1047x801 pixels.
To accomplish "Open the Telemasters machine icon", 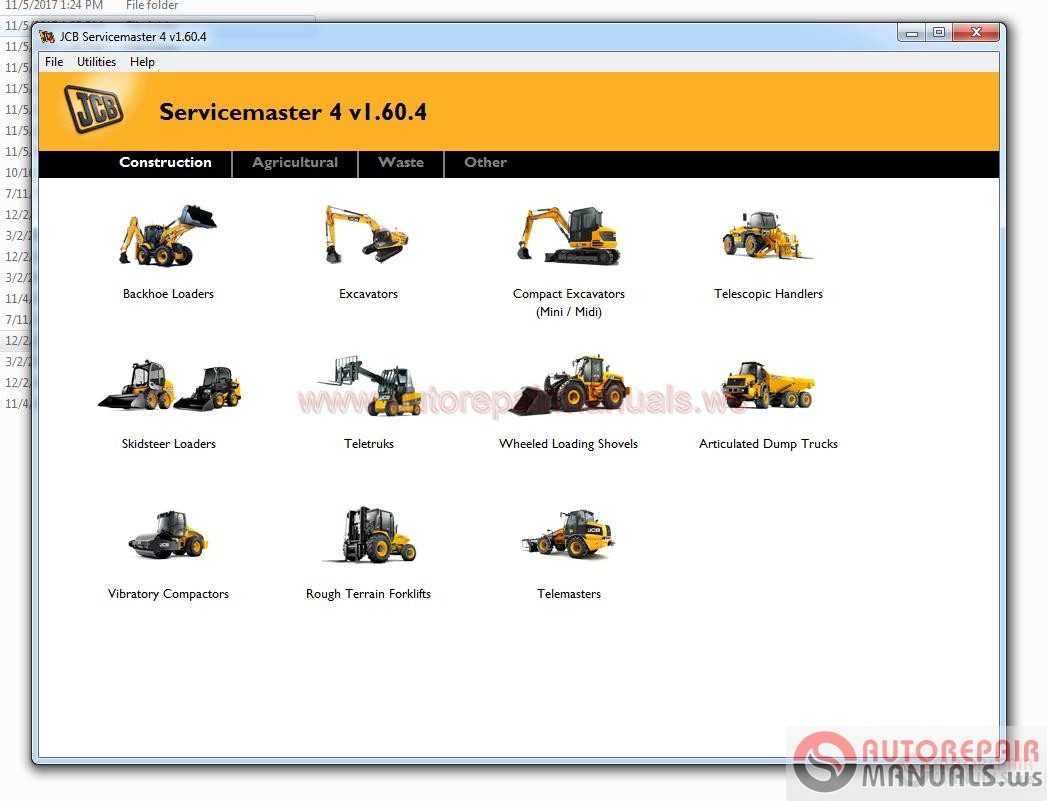I will (568, 535).
